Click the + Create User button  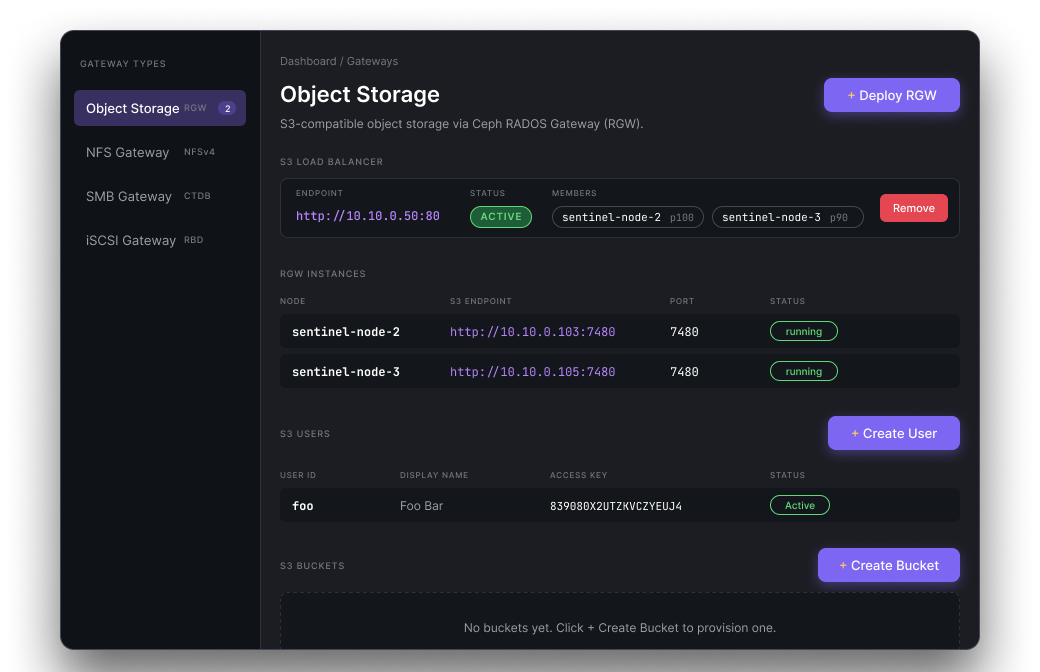[x=893, y=433]
